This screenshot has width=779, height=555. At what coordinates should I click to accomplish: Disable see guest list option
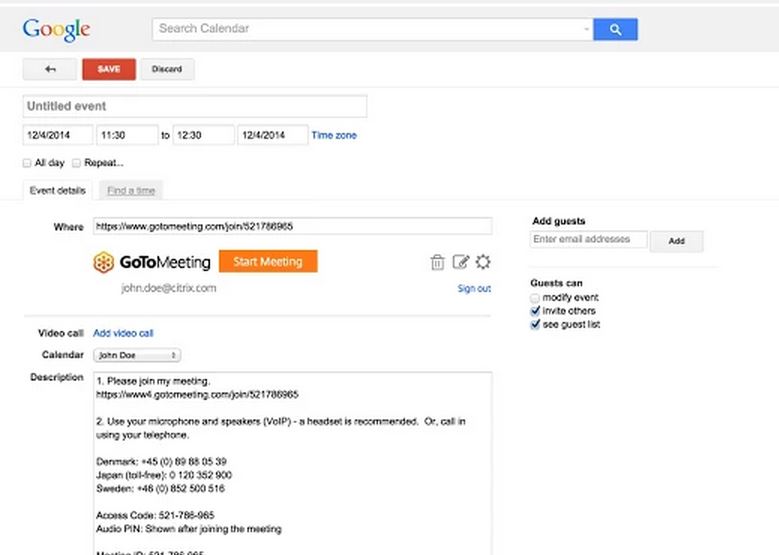tap(535, 324)
